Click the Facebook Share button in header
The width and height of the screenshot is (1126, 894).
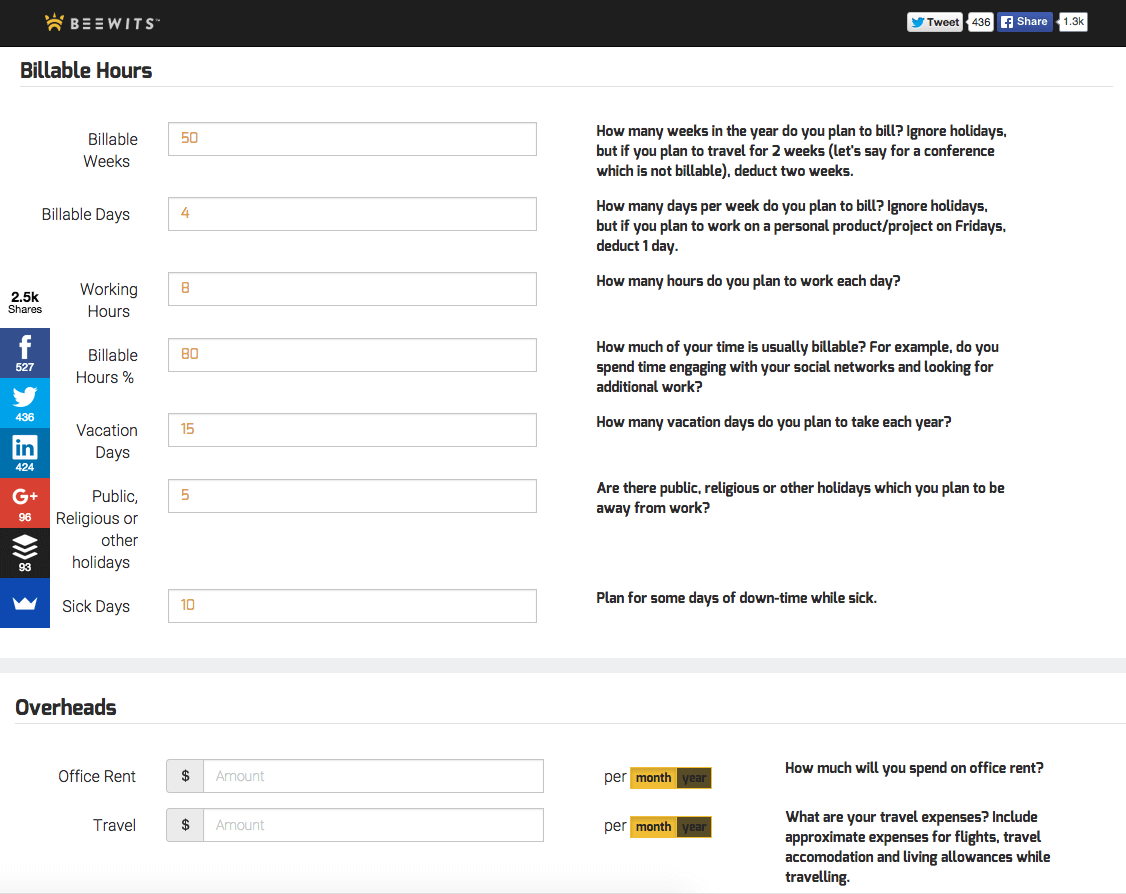click(1024, 22)
